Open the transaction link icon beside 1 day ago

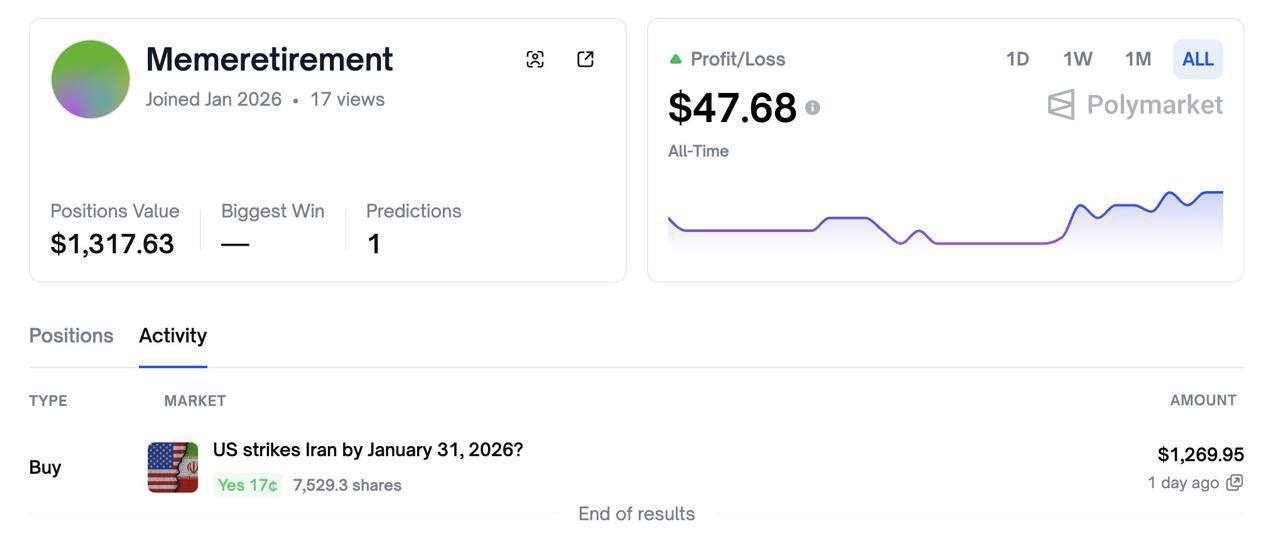coord(1235,483)
